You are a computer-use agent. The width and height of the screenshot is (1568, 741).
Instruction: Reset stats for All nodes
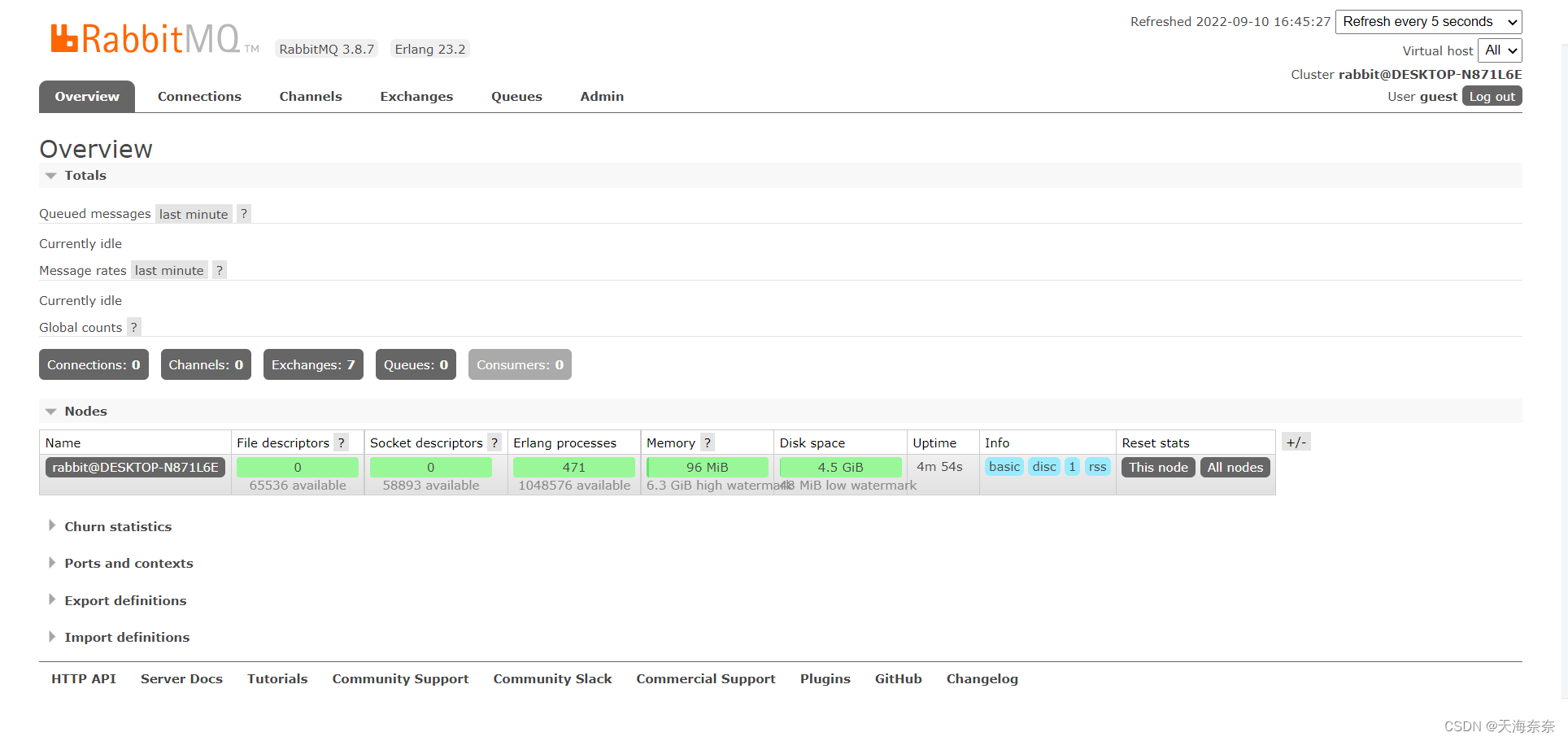click(1235, 467)
